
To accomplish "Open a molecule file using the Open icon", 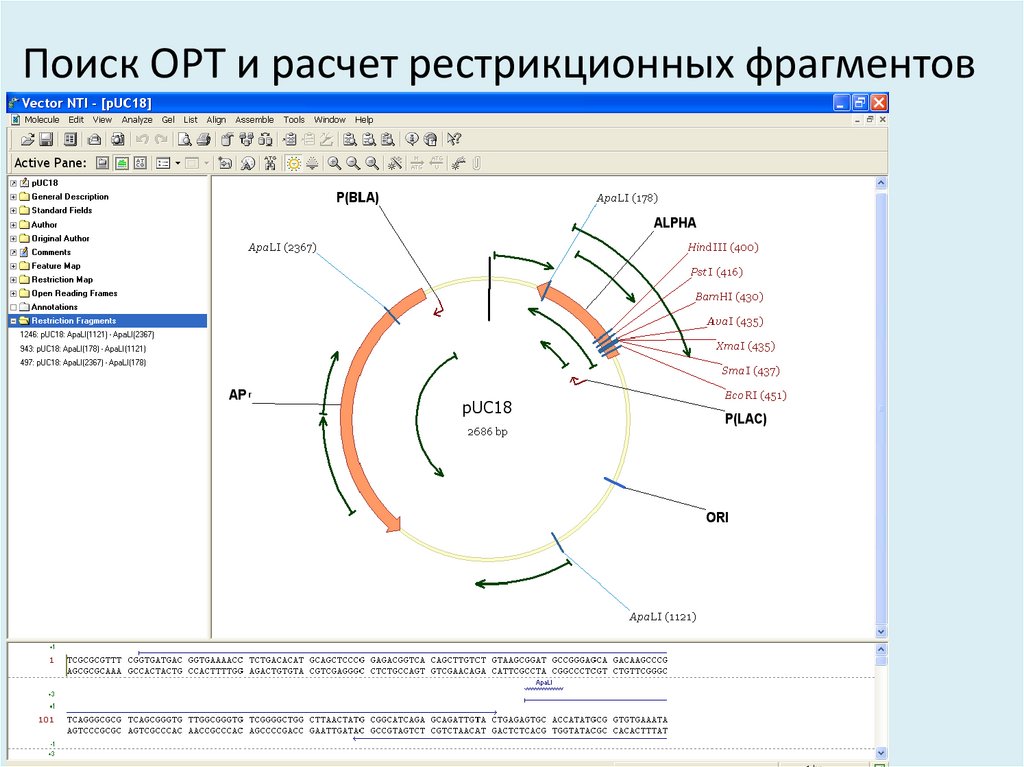I will click(29, 139).
